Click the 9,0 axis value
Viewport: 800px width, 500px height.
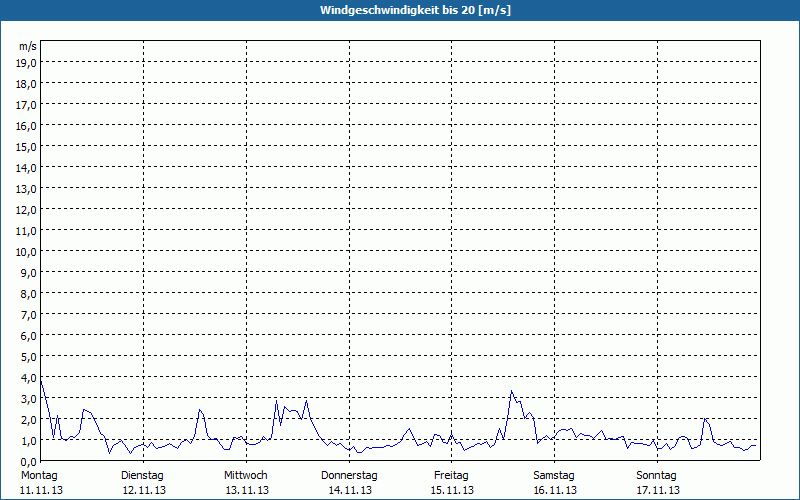(28, 273)
